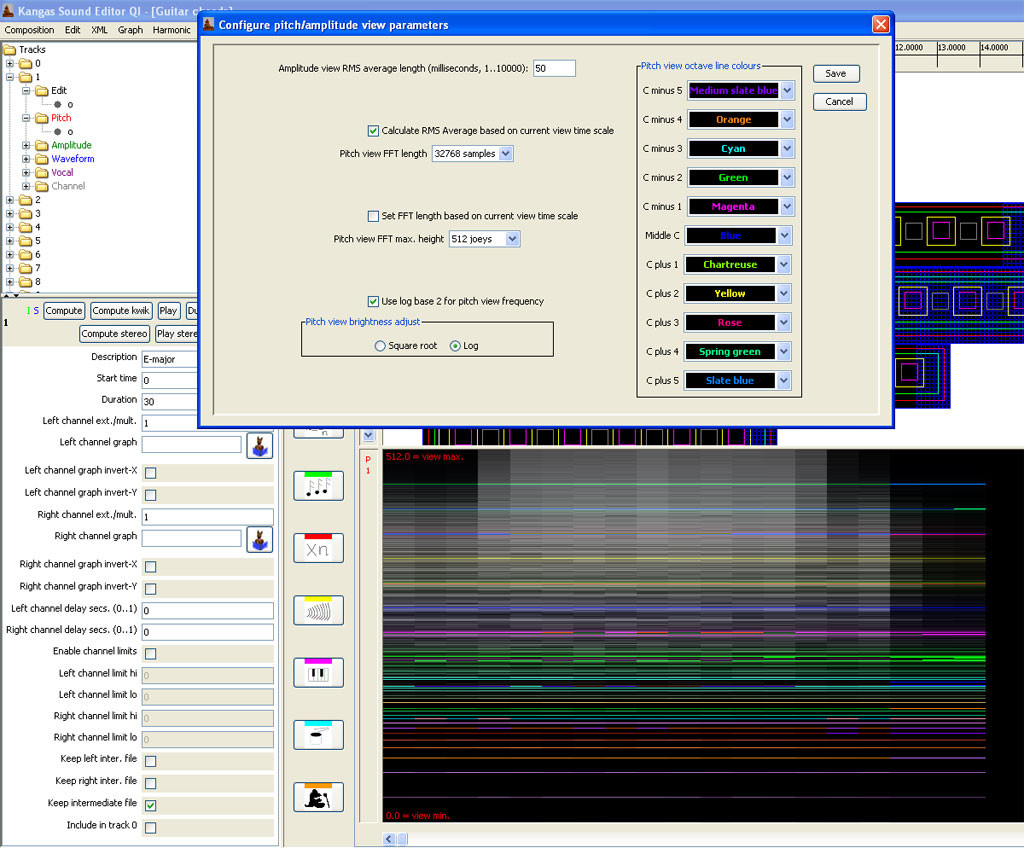
Task: Select Log brightness adjust option
Action: (455, 346)
